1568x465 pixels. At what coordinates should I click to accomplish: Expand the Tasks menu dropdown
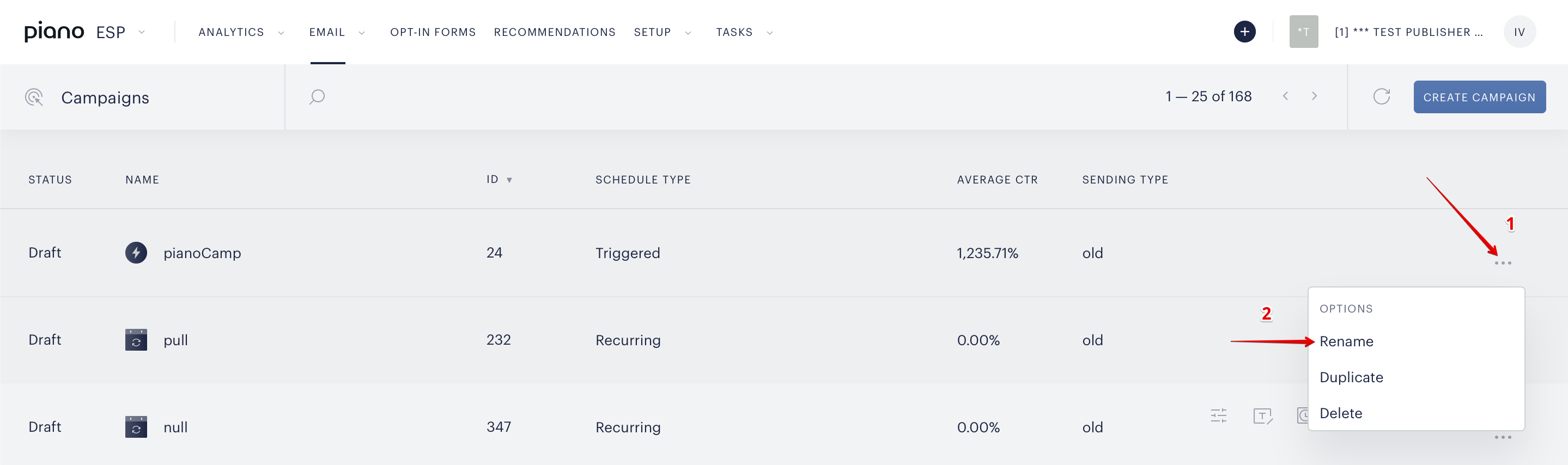pyautogui.click(x=769, y=33)
